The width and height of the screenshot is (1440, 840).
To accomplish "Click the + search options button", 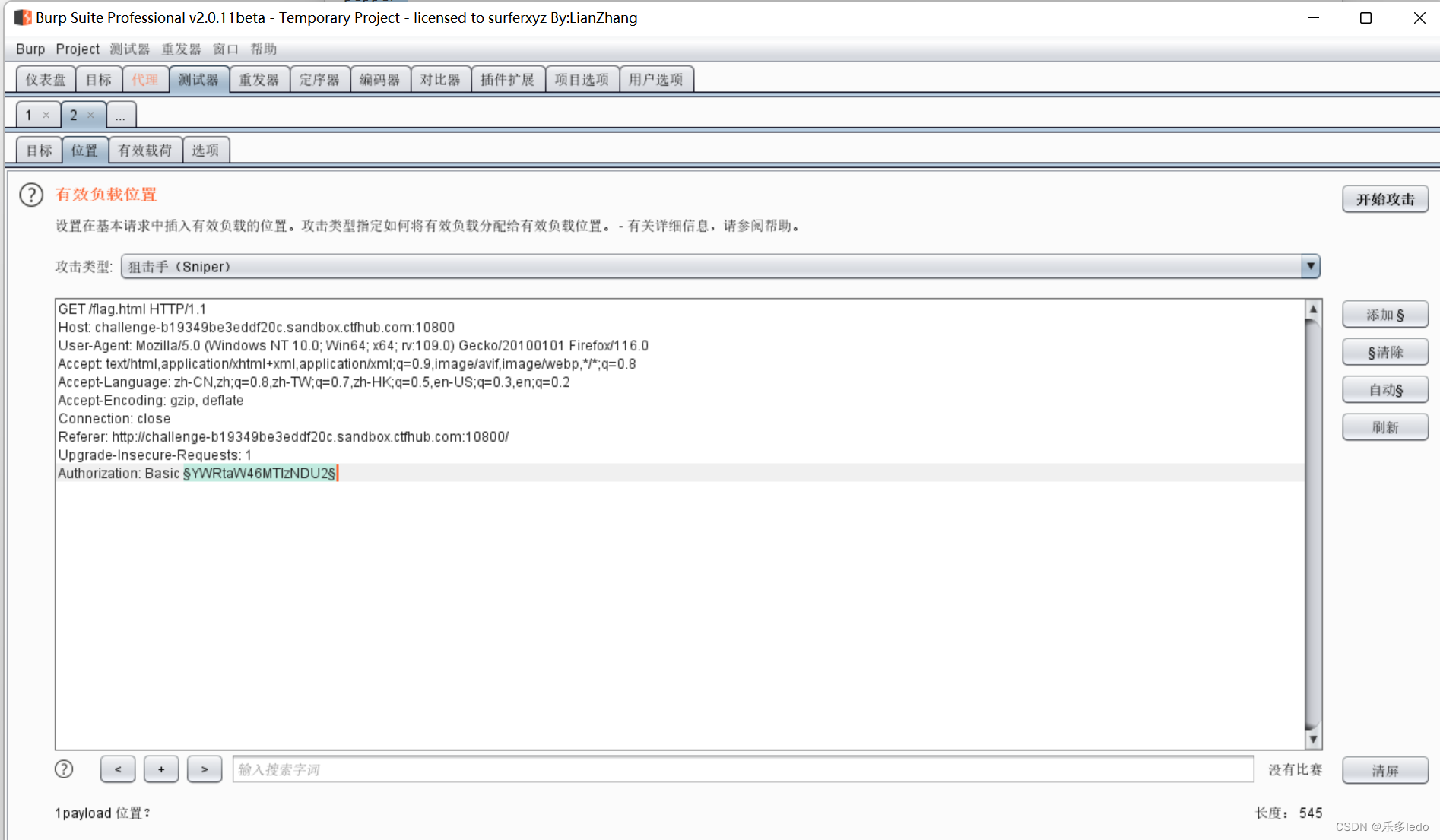I will [161, 769].
